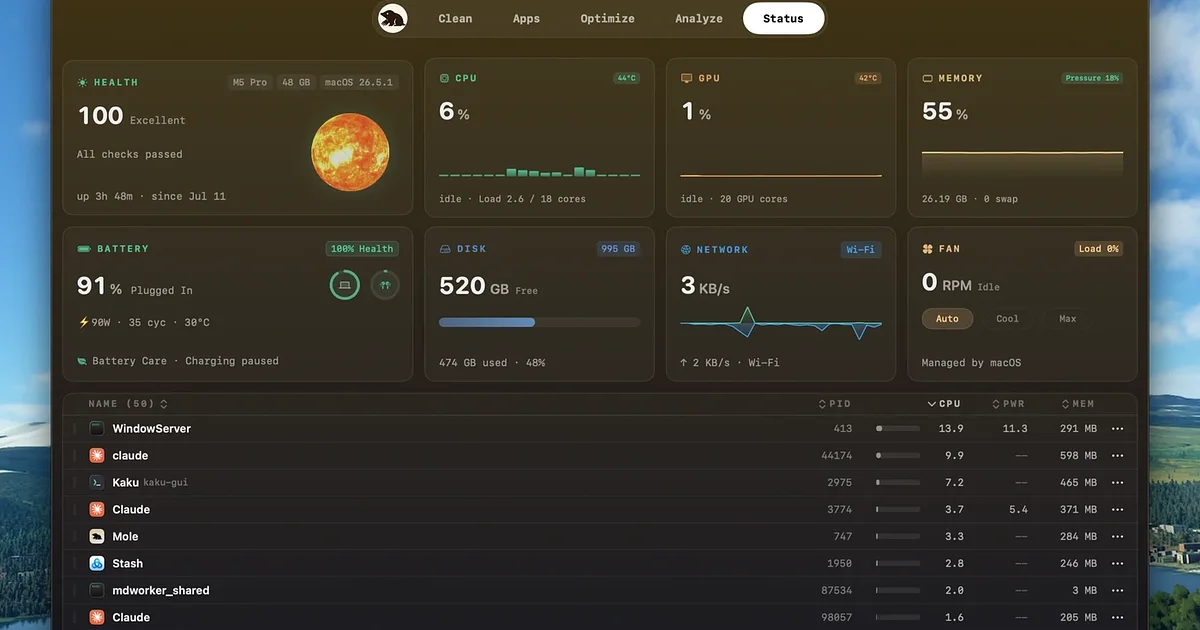The image size is (1200, 630).
Task: Click the 42°C GPU temperature badge
Action: coord(867,78)
